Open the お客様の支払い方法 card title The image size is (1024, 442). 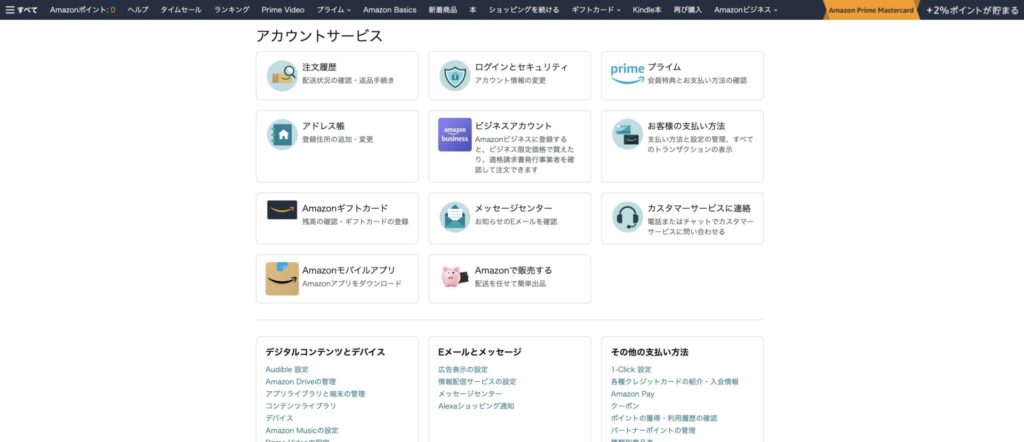coord(686,126)
